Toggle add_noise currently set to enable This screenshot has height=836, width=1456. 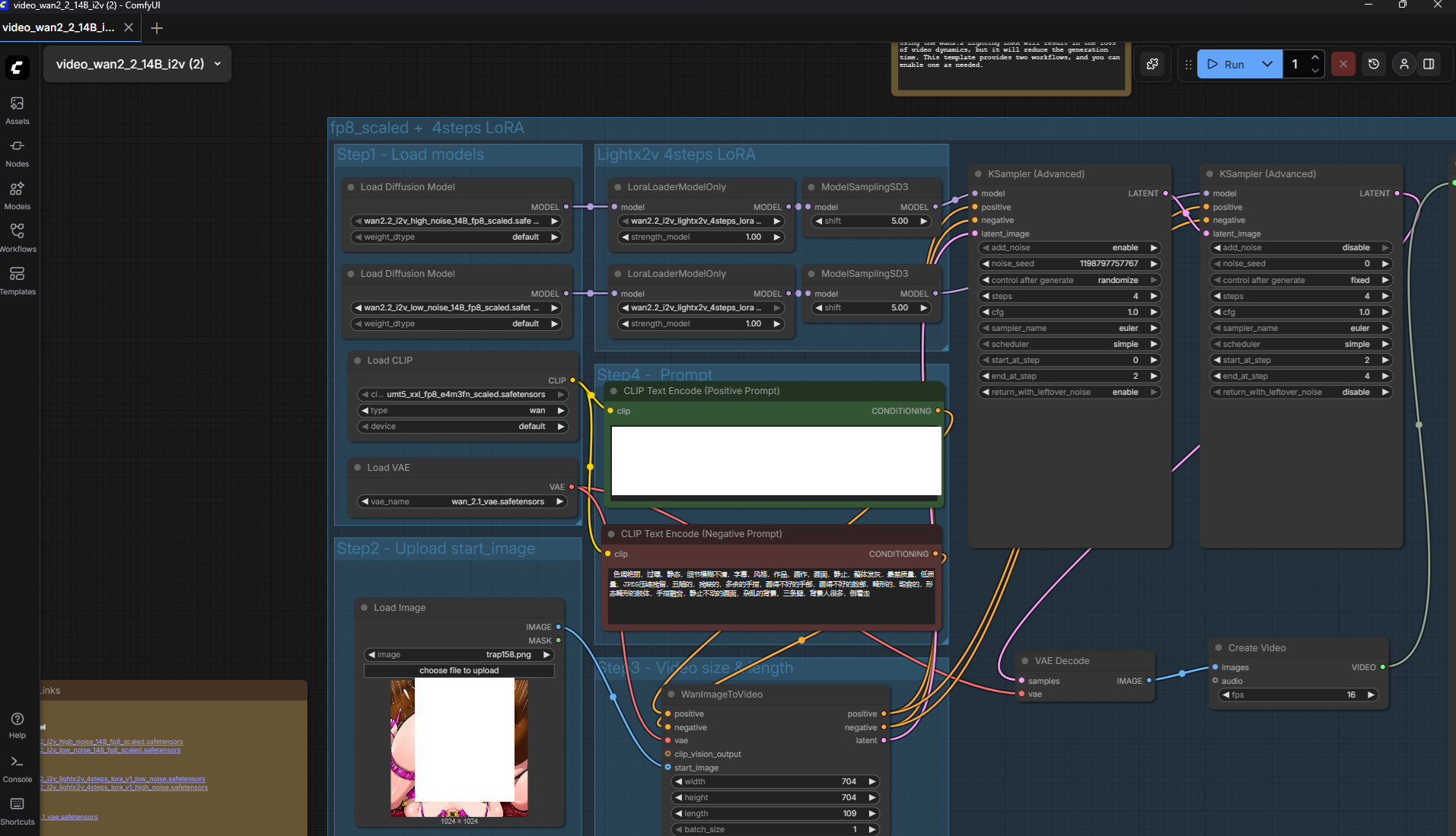pos(1069,248)
